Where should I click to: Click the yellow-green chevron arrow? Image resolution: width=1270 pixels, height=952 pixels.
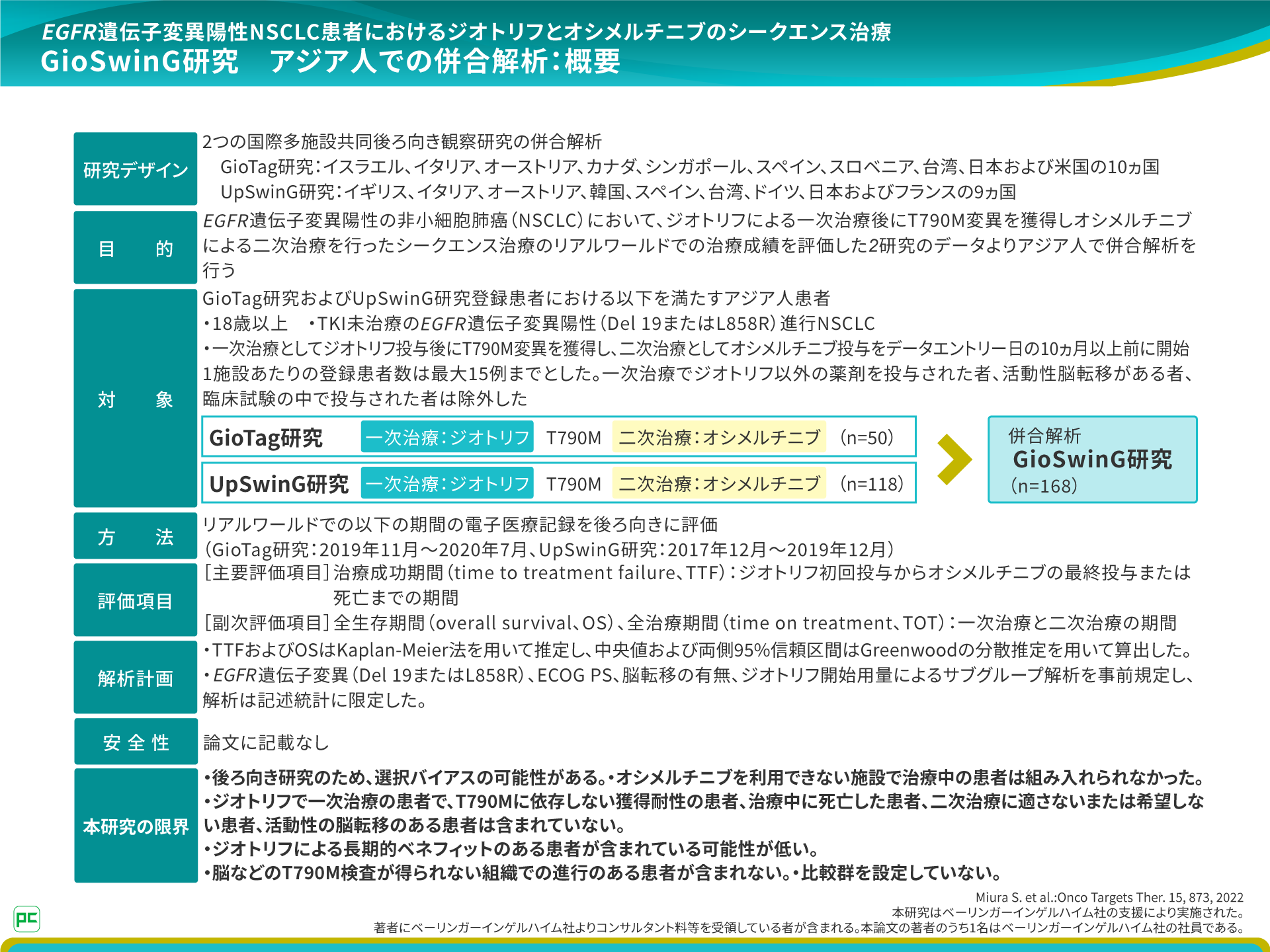[x=954, y=459]
